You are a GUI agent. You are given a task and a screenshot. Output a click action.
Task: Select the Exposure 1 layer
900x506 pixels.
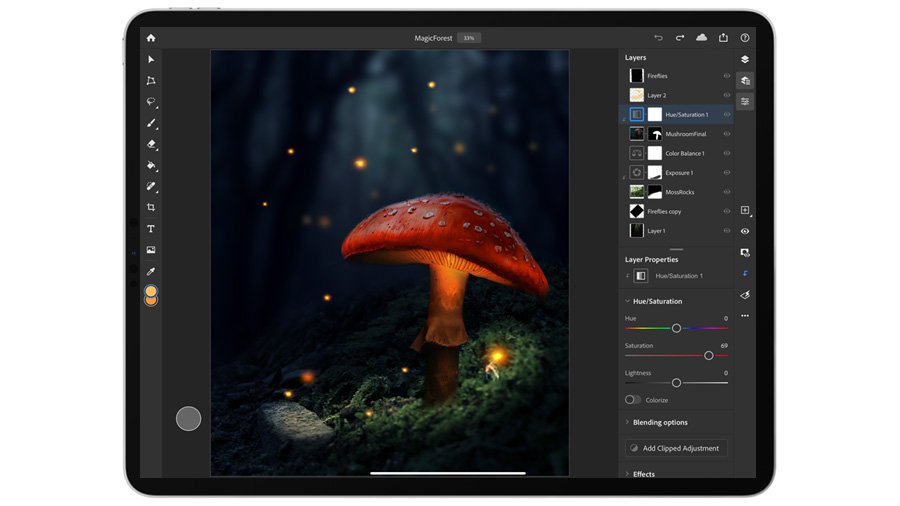pos(677,173)
